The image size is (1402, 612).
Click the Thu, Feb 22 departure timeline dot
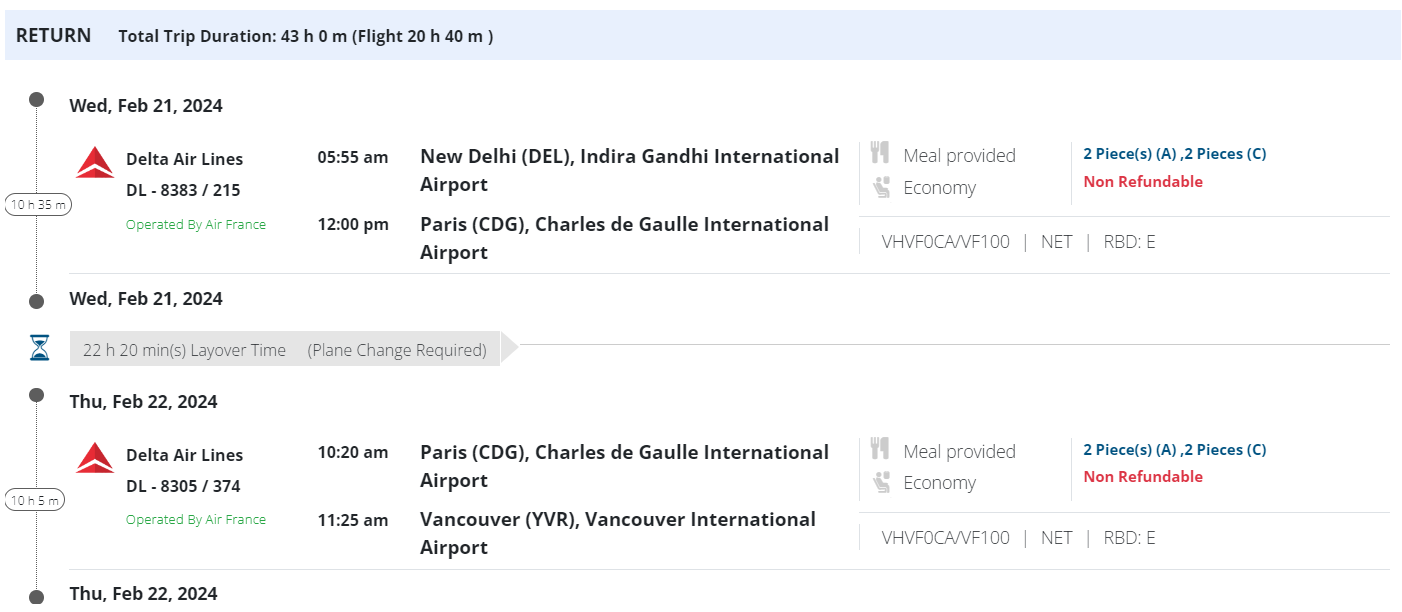[x=37, y=395]
